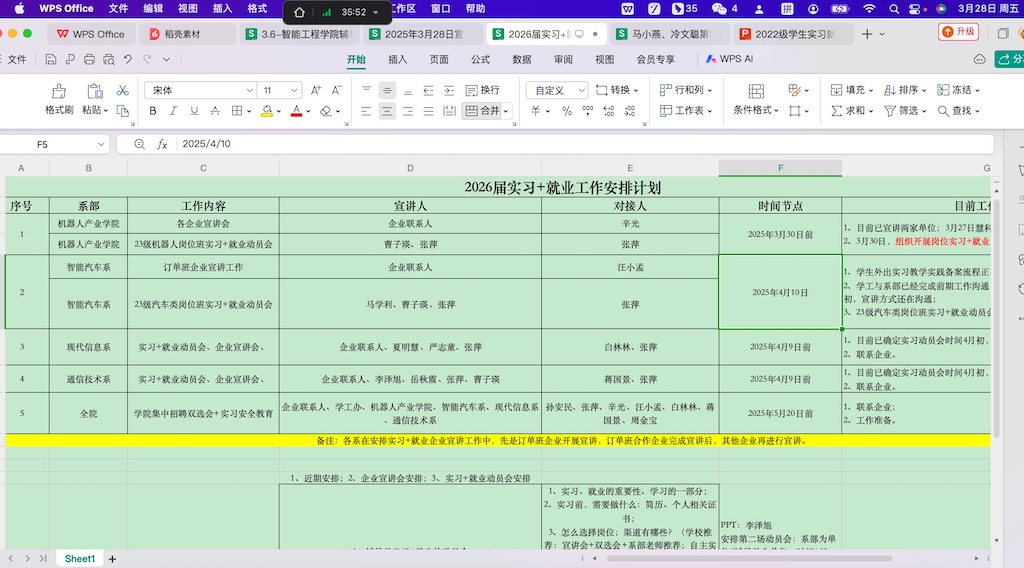Toggle top vertical alignment
Image resolution: width=1024 pixels, height=568 pixels.
366,90
